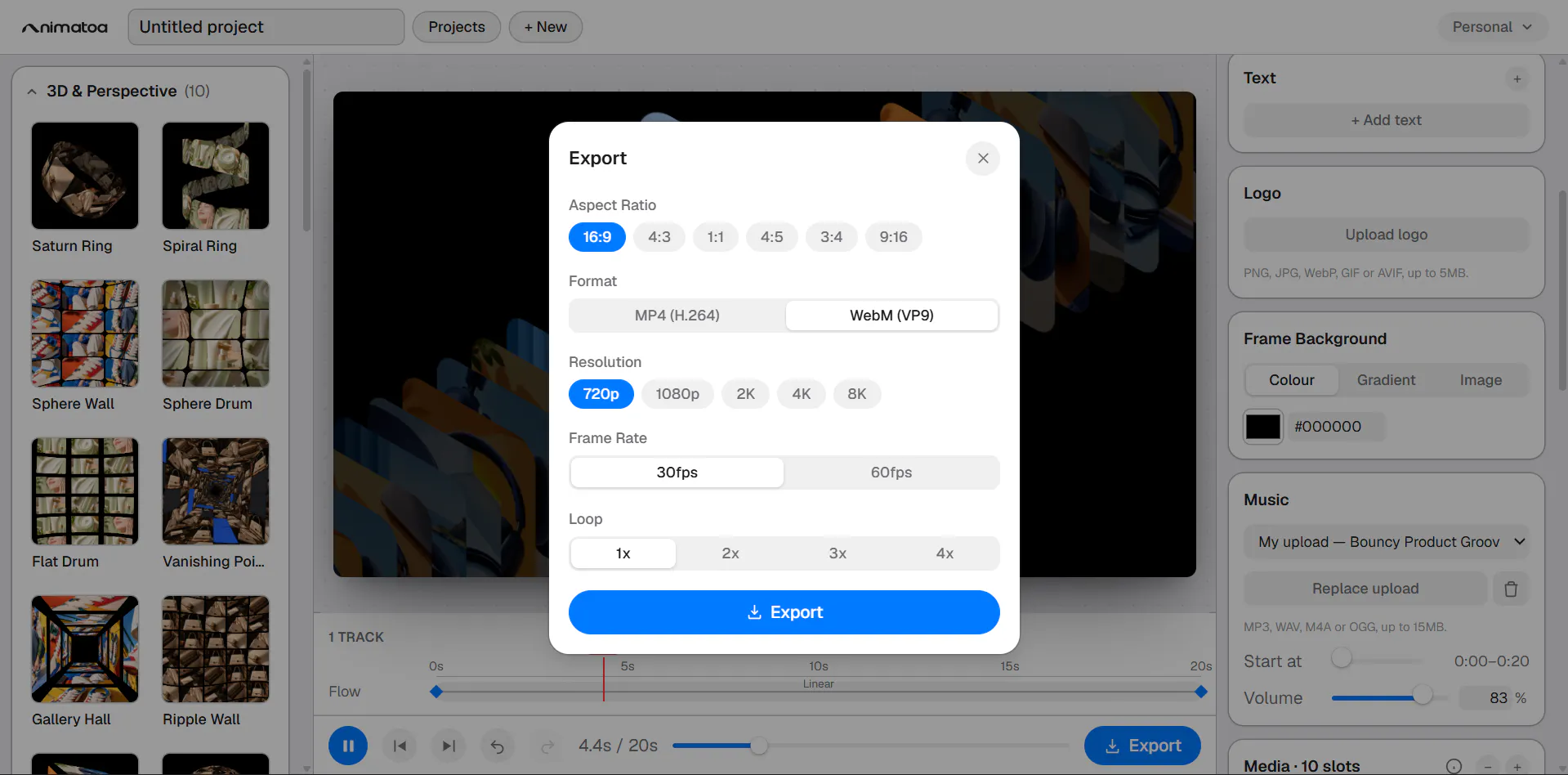The image size is (1568, 775).
Task: Choose the Vanishing Point preset
Action: [216, 491]
